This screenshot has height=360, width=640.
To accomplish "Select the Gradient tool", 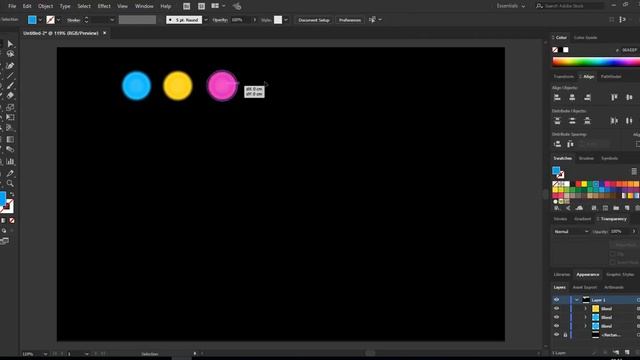I will pyautogui.click(x=10, y=139).
